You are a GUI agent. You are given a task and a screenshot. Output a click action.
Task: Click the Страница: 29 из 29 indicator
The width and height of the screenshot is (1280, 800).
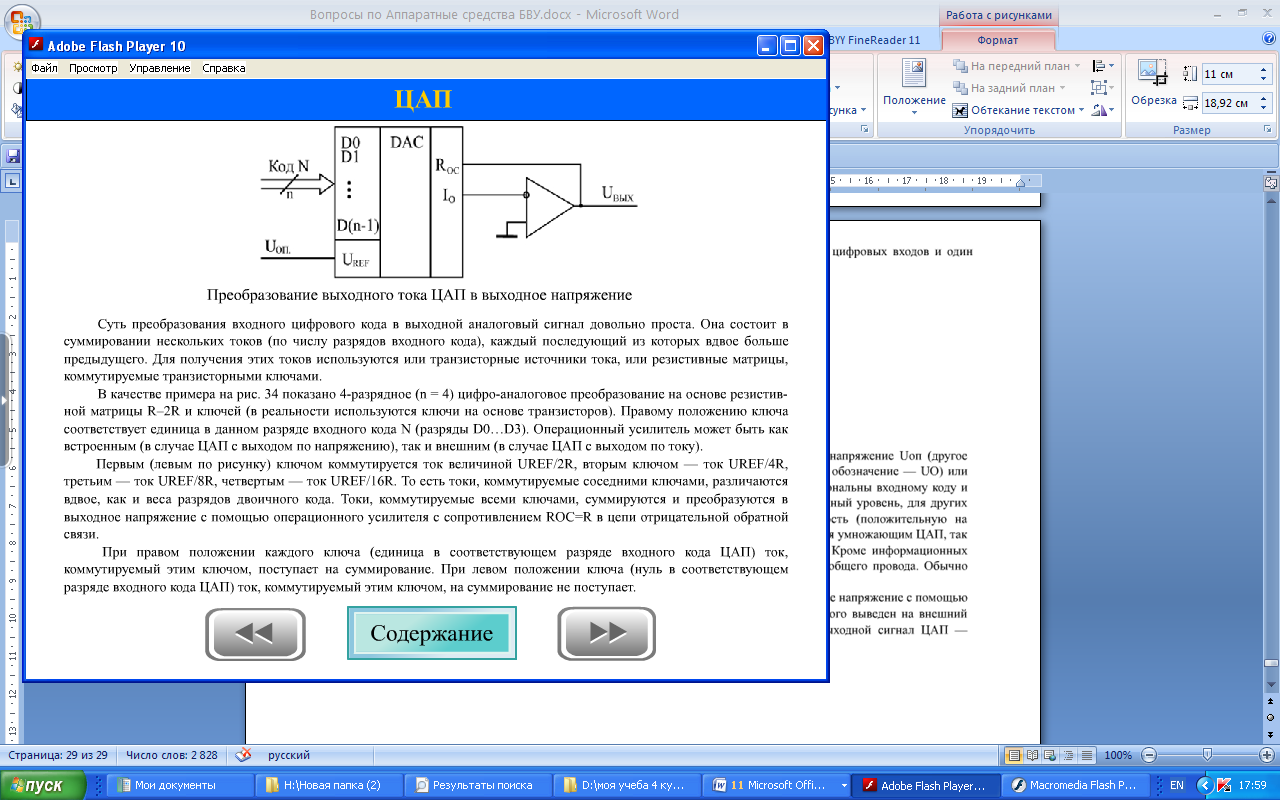[58, 755]
